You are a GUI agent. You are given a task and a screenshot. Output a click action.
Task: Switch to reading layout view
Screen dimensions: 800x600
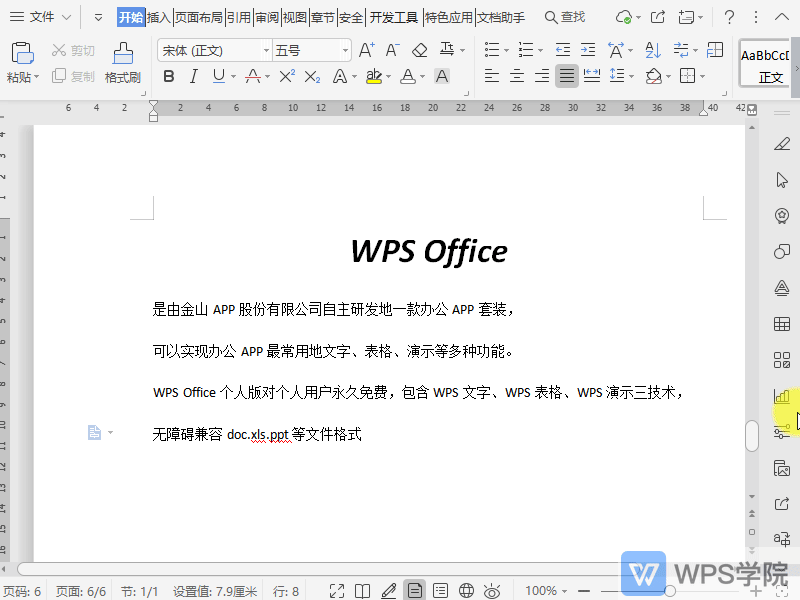click(x=362, y=591)
